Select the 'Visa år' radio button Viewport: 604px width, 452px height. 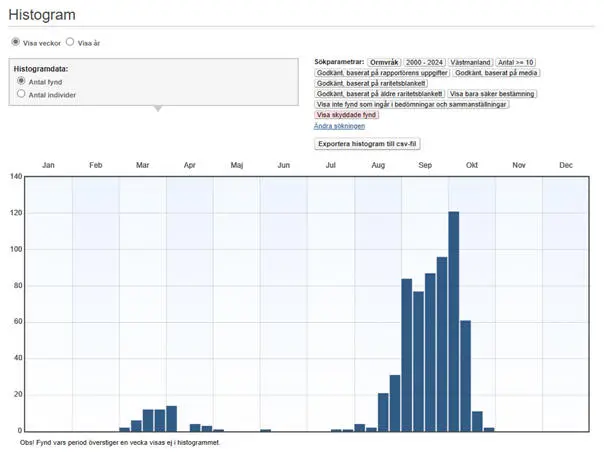70,42
